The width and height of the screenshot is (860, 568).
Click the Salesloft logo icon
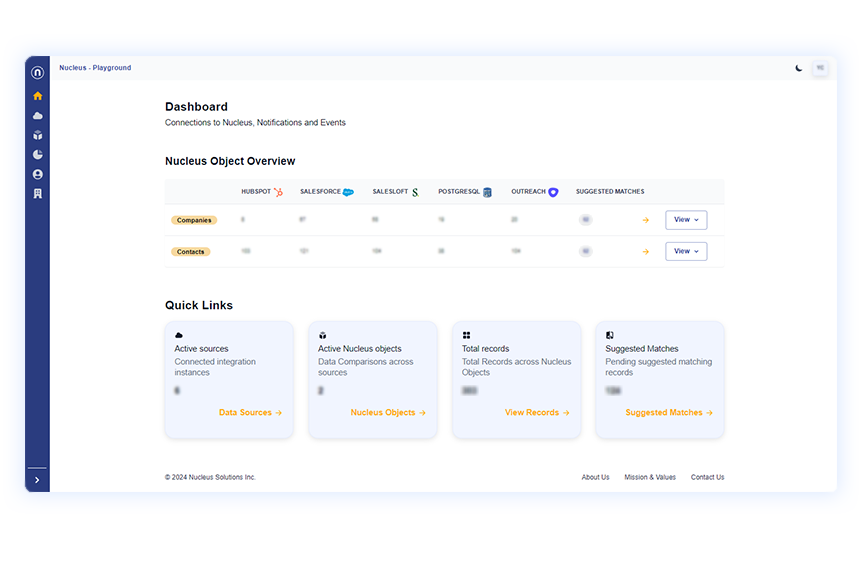[415, 192]
